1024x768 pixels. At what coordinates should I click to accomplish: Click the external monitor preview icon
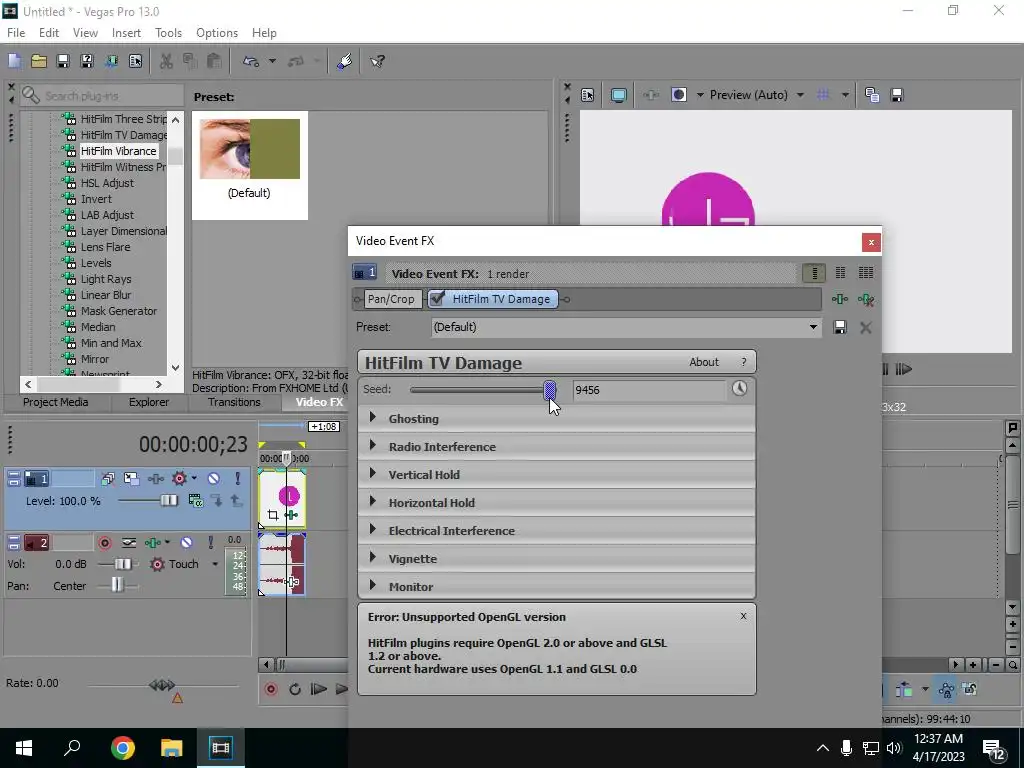pyautogui.click(x=618, y=95)
